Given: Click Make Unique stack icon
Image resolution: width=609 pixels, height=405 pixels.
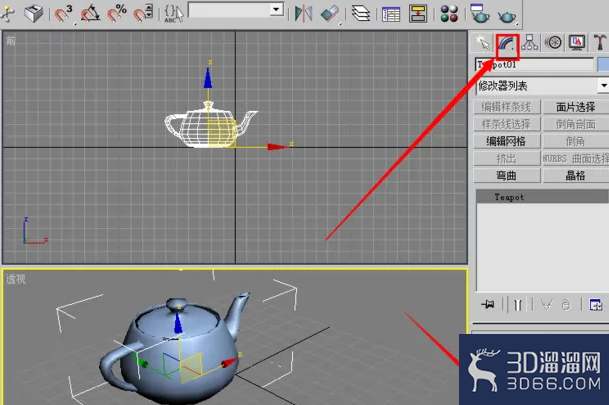Looking at the screenshot, I should point(546,305).
